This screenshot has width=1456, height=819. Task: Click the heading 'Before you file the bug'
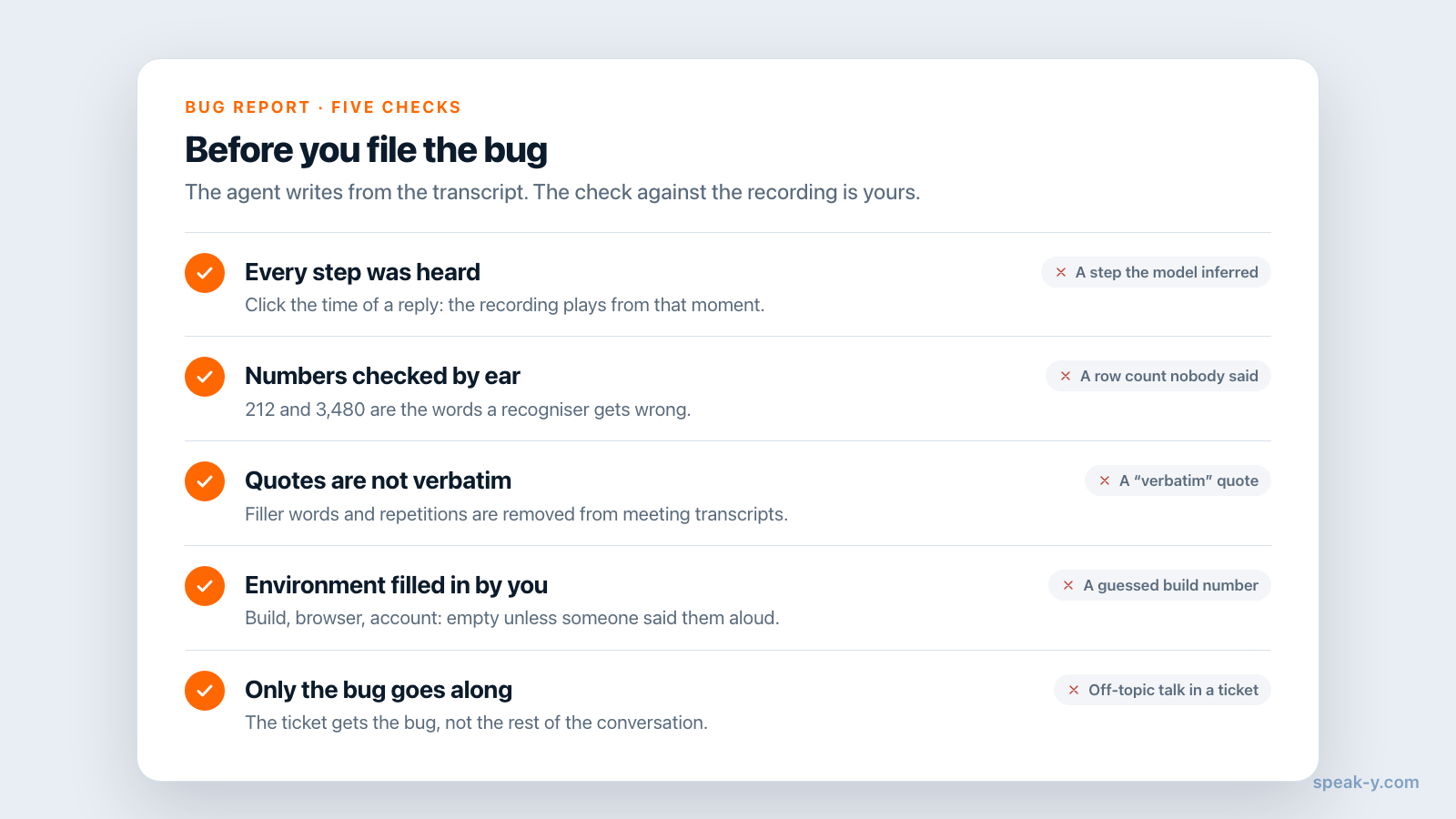coord(366,150)
